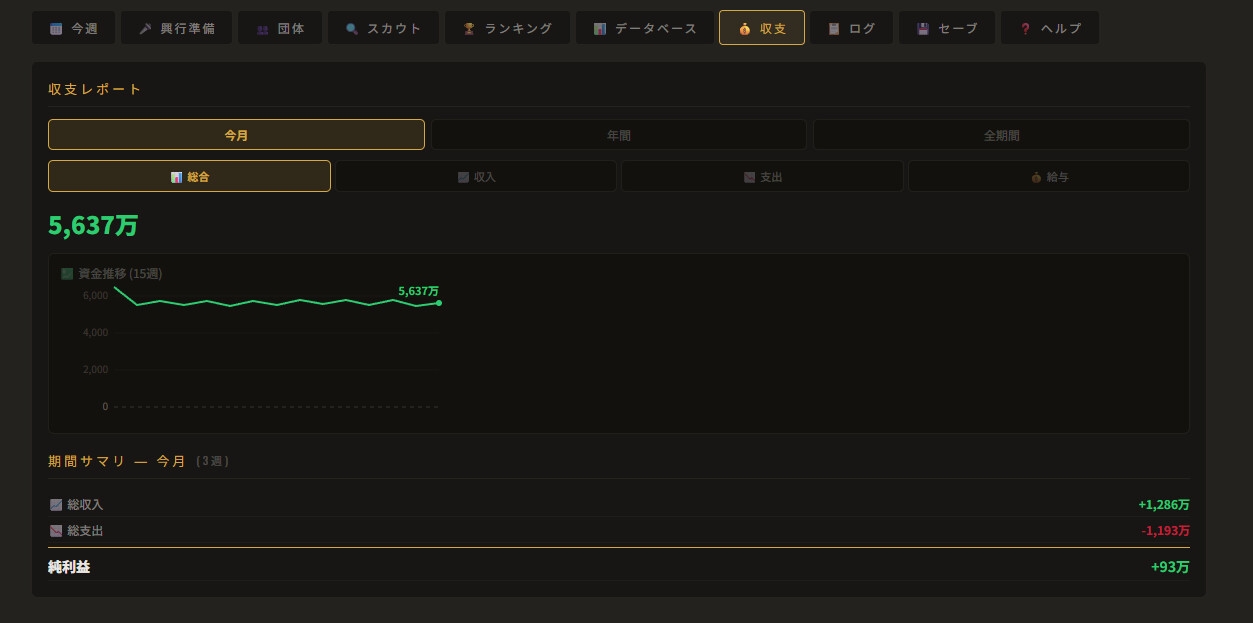Open the ヘルプ question mark icon
Image resolution: width=1253 pixels, height=623 pixels.
[x=1025, y=29]
